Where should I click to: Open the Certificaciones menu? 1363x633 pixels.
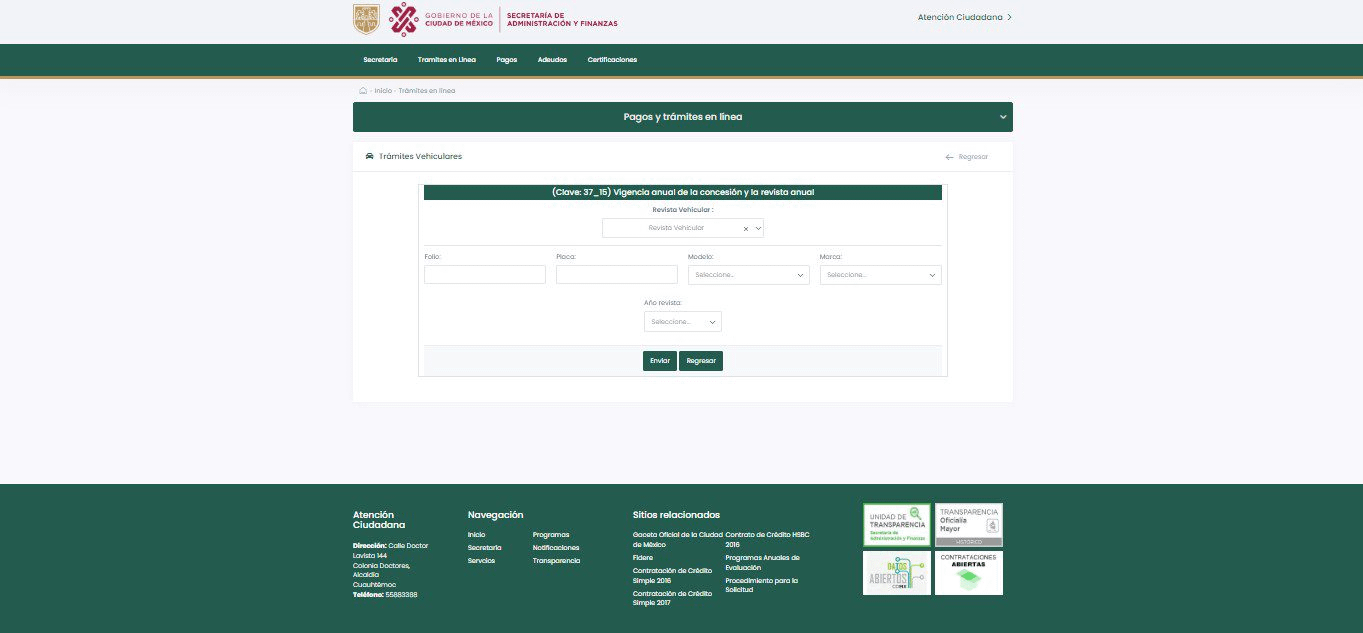[x=612, y=60]
